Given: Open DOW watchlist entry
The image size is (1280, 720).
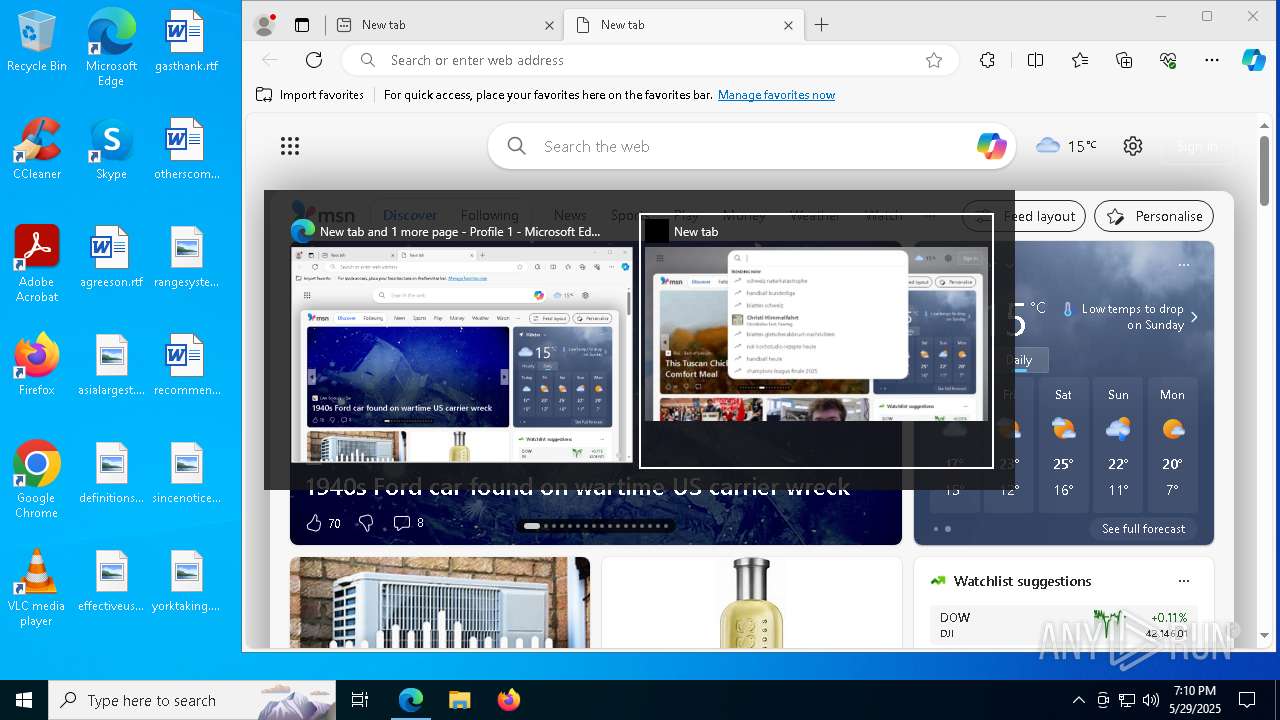Looking at the screenshot, I should coord(1064,625).
